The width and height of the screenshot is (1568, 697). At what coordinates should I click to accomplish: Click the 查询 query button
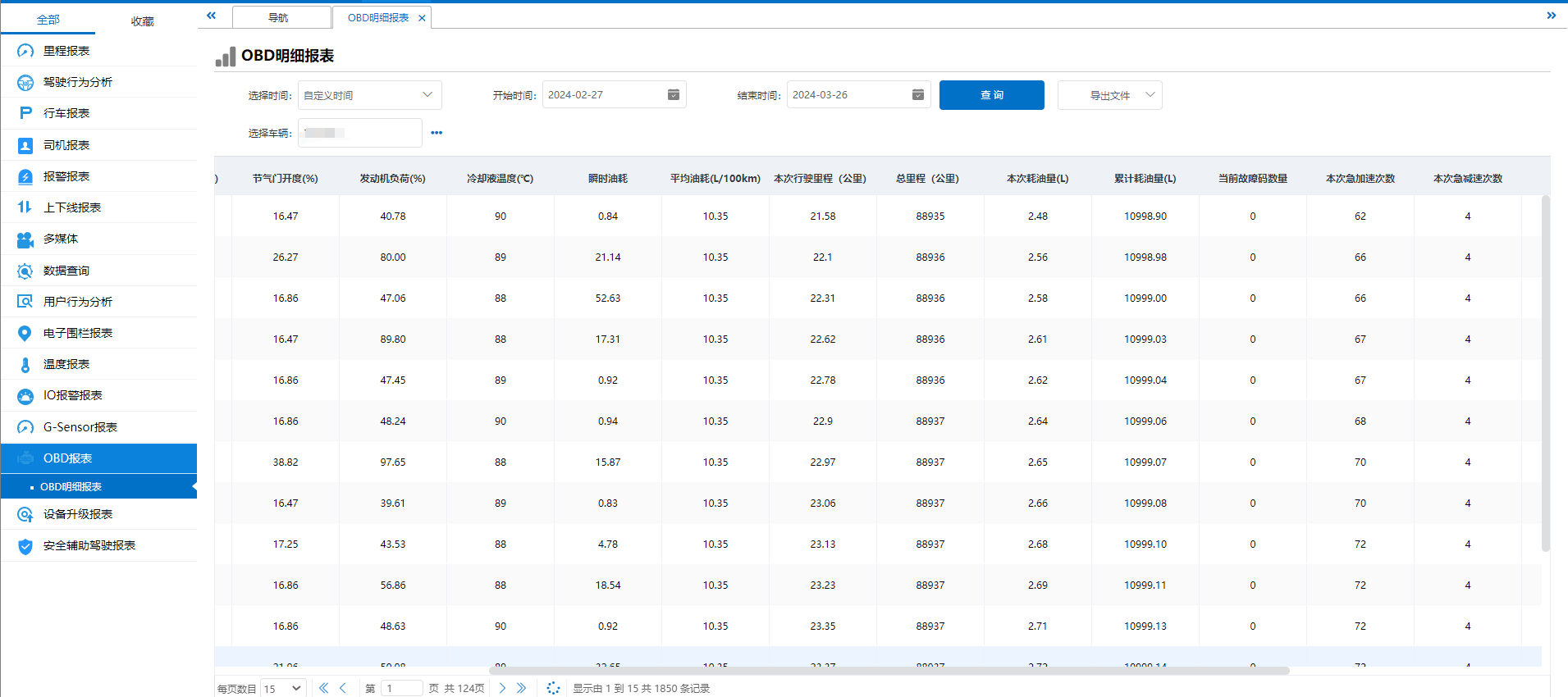991,95
